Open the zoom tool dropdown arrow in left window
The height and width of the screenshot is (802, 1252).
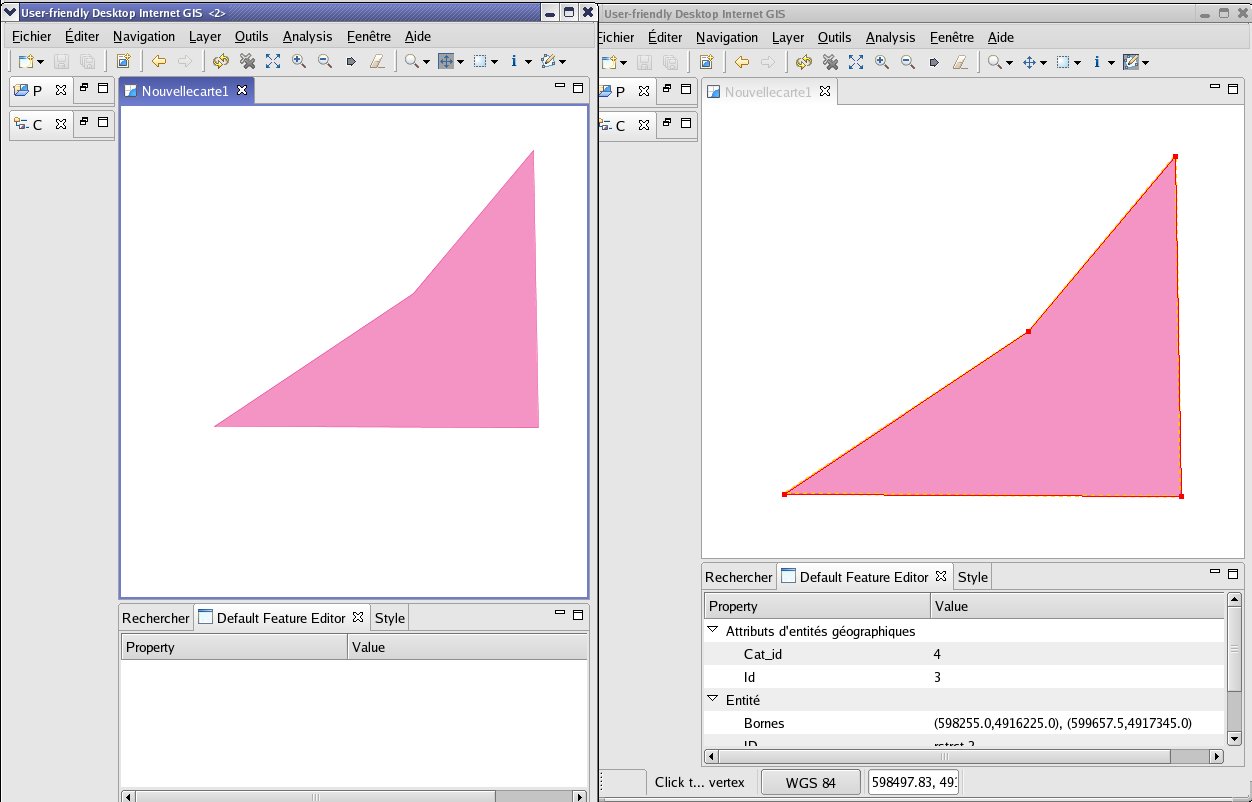coord(426,62)
